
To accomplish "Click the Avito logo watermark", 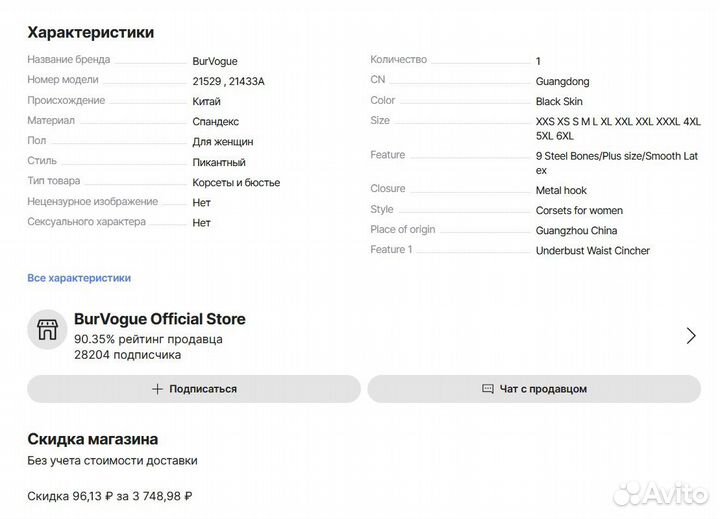I will click(659, 492).
